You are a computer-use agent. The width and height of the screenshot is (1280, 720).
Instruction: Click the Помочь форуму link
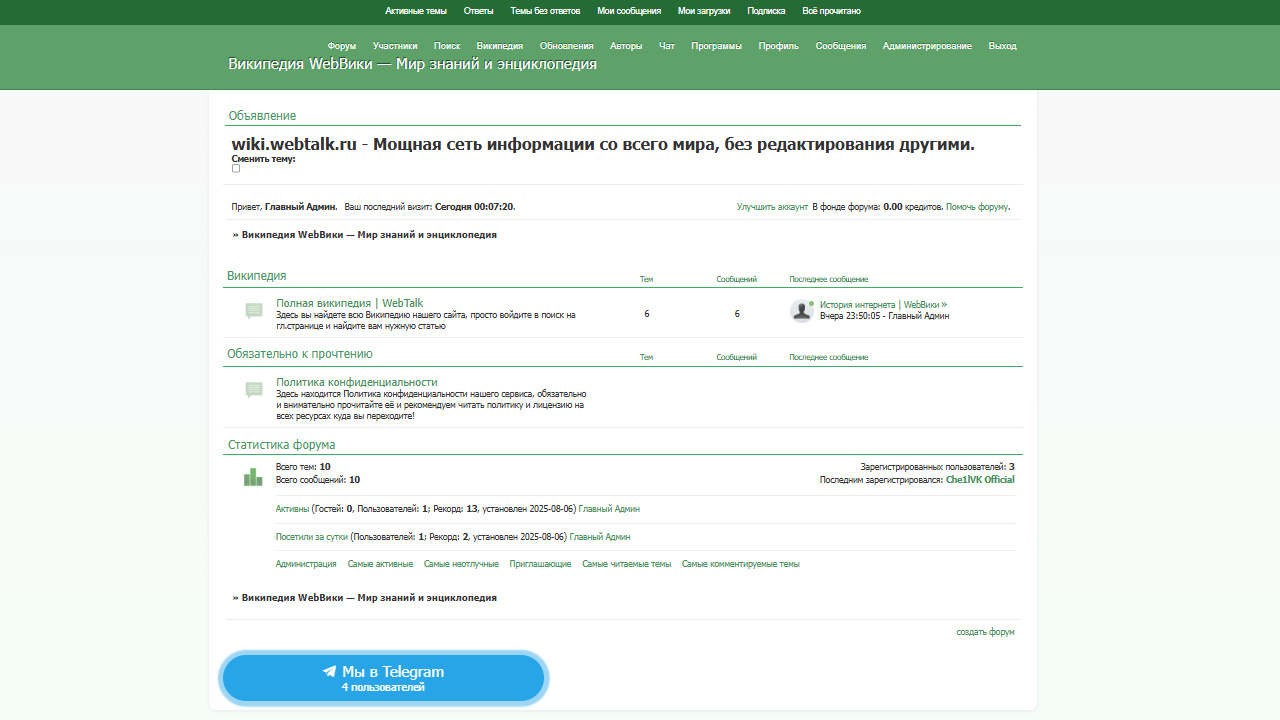(x=977, y=207)
